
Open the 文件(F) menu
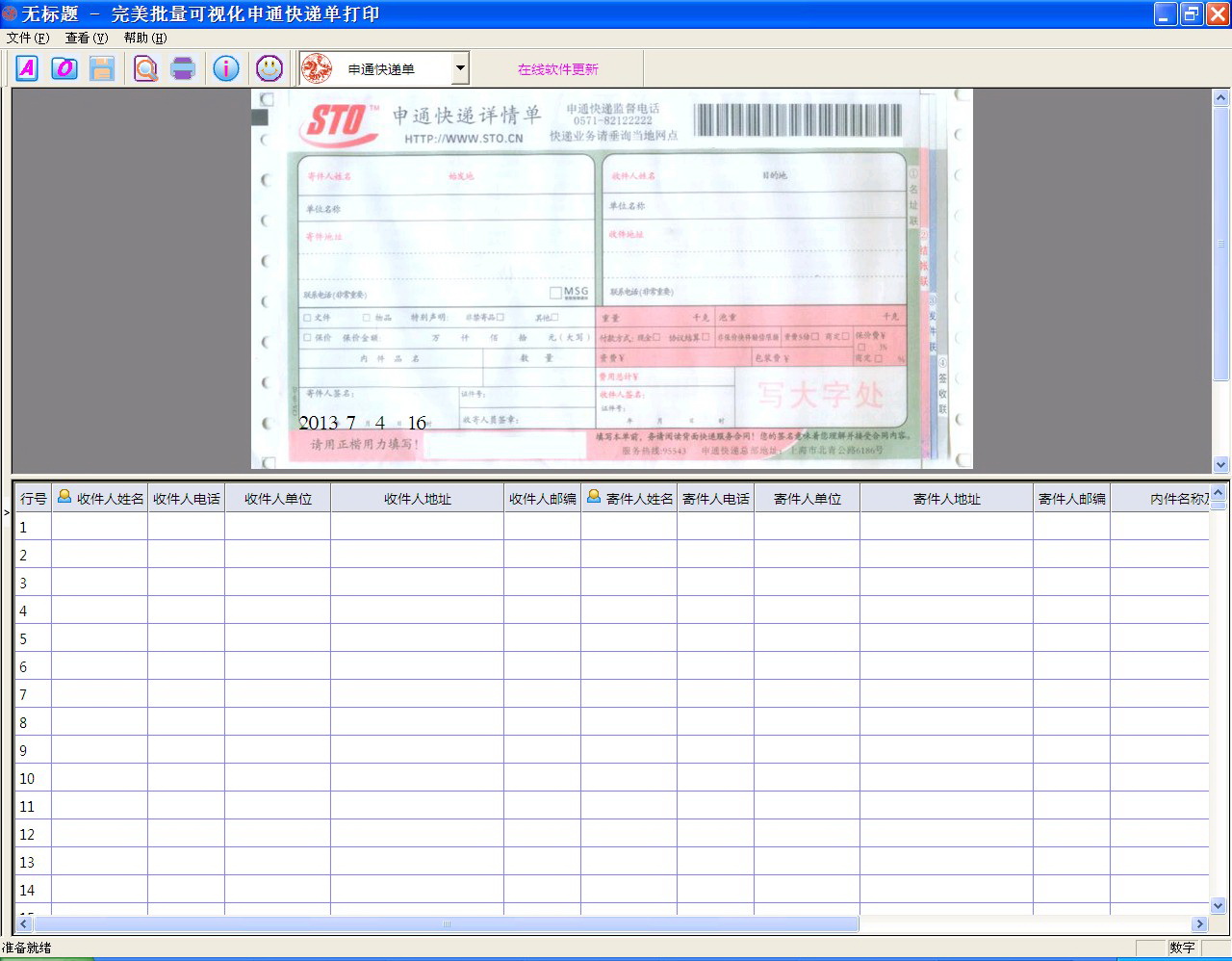click(28, 39)
